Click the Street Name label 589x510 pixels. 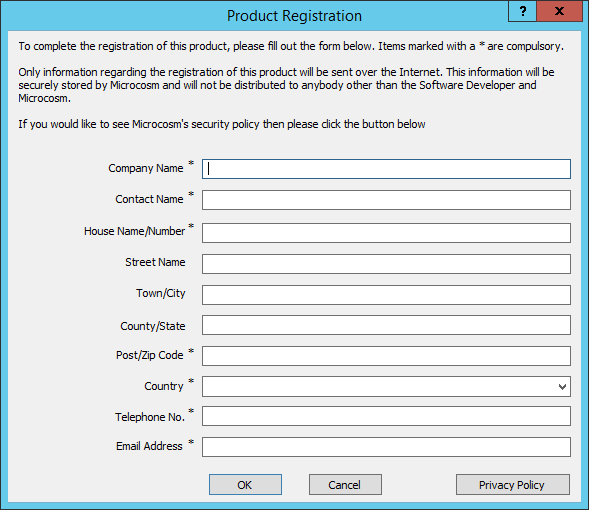(x=155, y=262)
